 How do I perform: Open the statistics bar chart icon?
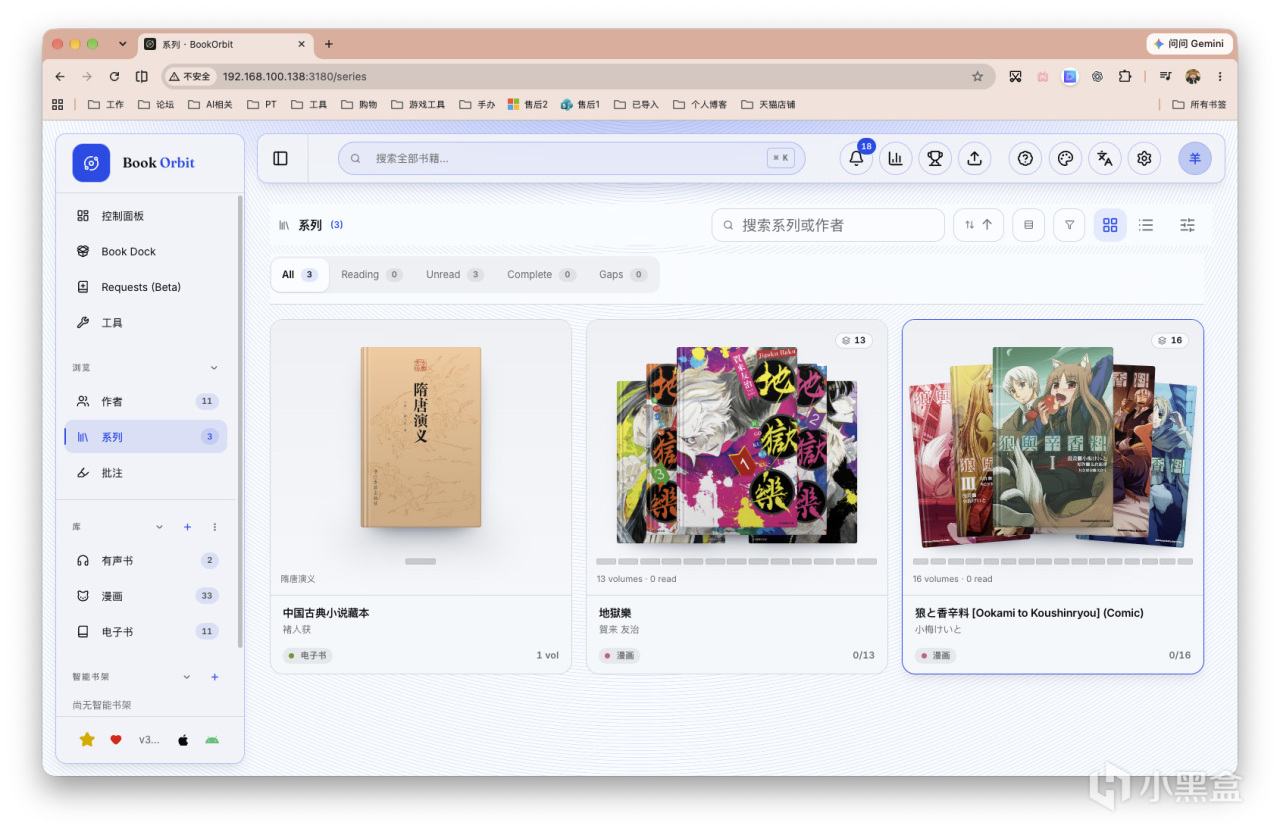pos(895,158)
